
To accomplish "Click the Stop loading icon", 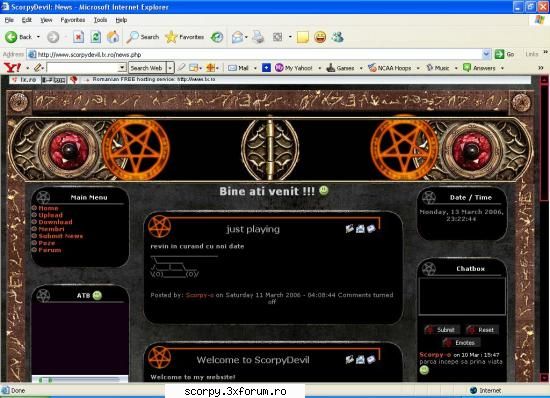I will [78, 37].
